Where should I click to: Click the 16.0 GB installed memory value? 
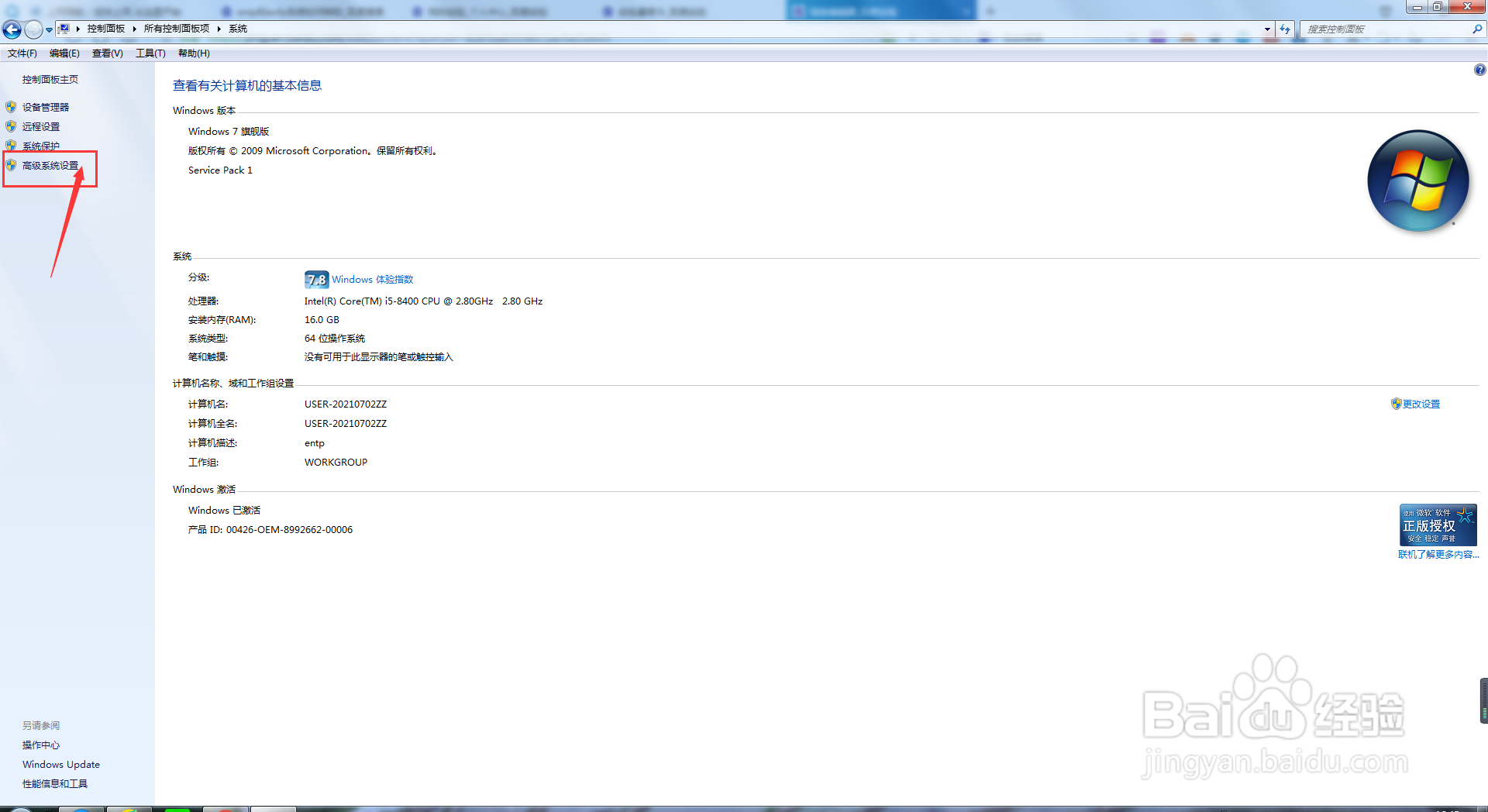point(322,320)
